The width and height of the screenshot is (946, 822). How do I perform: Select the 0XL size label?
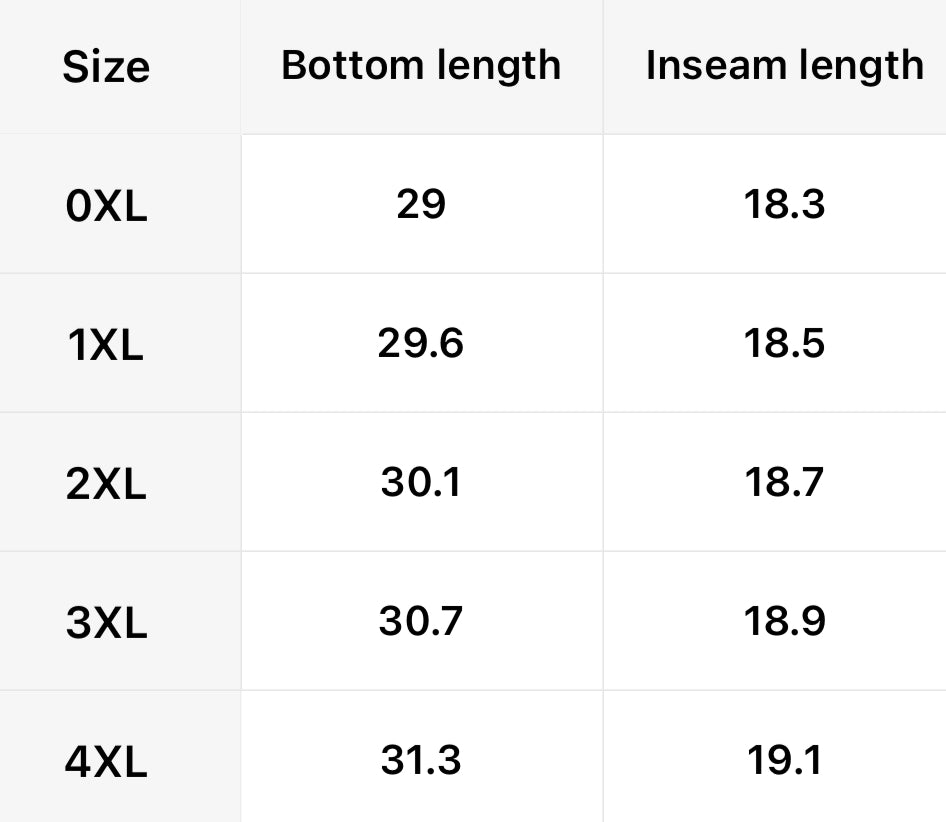(x=106, y=207)
